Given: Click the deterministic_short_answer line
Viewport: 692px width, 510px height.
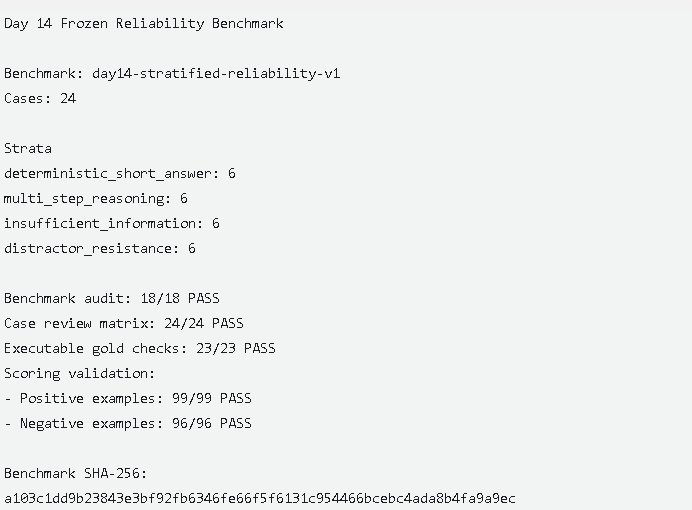Looking at the screenshot, I should [120, 173].
